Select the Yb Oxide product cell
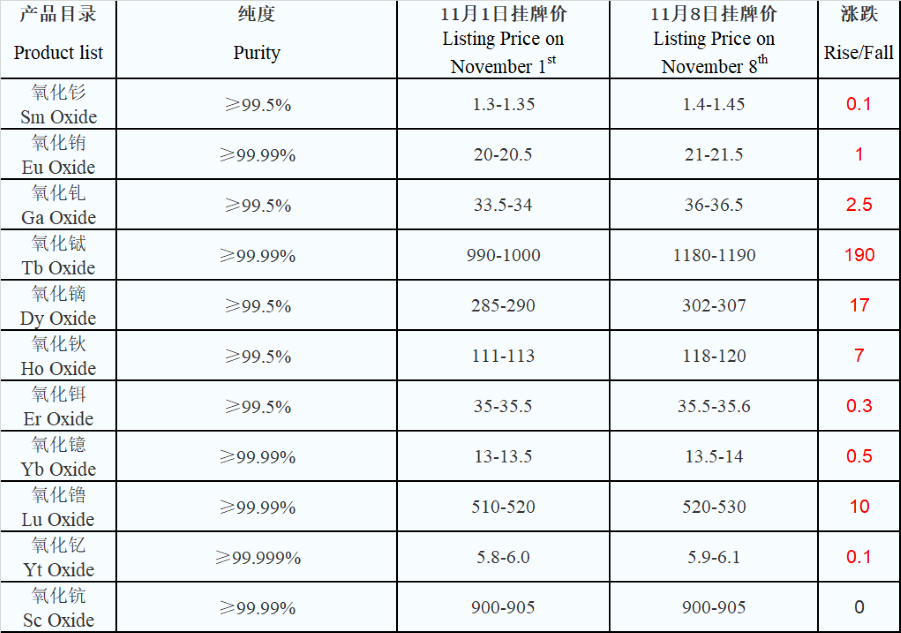Screen dimensions: 901x633 pyautogui.click(x=58, y=456)
